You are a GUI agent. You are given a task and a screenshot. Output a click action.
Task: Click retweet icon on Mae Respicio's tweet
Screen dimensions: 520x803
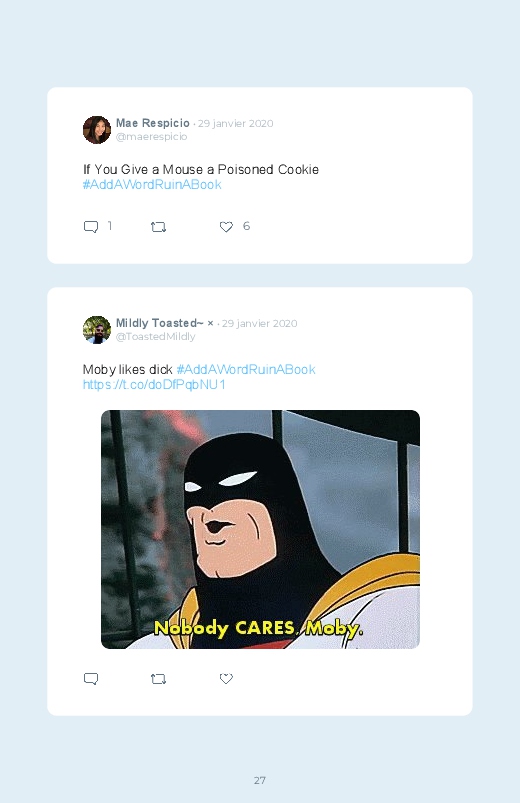coord(158,226)
